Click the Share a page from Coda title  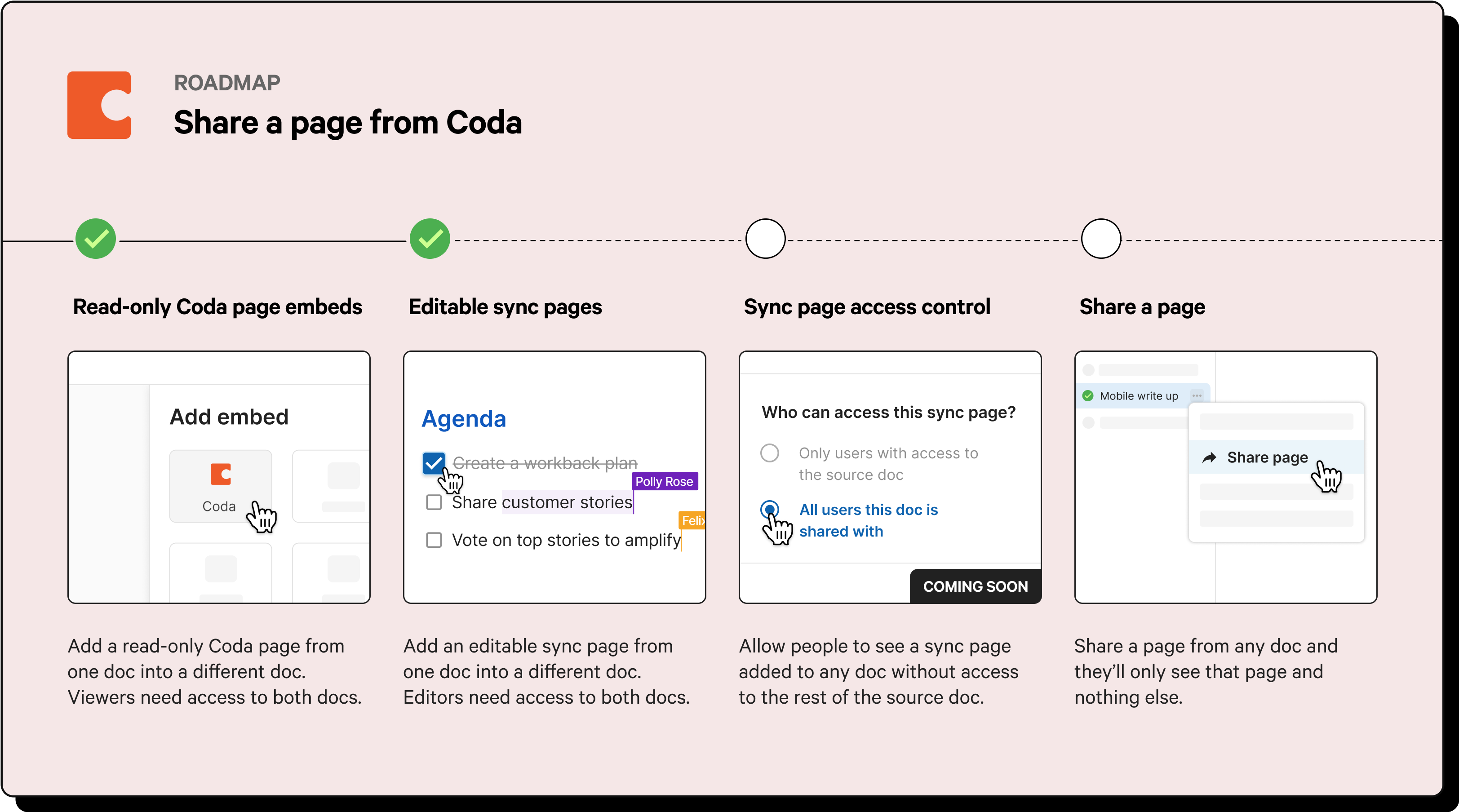click(348, 122)
